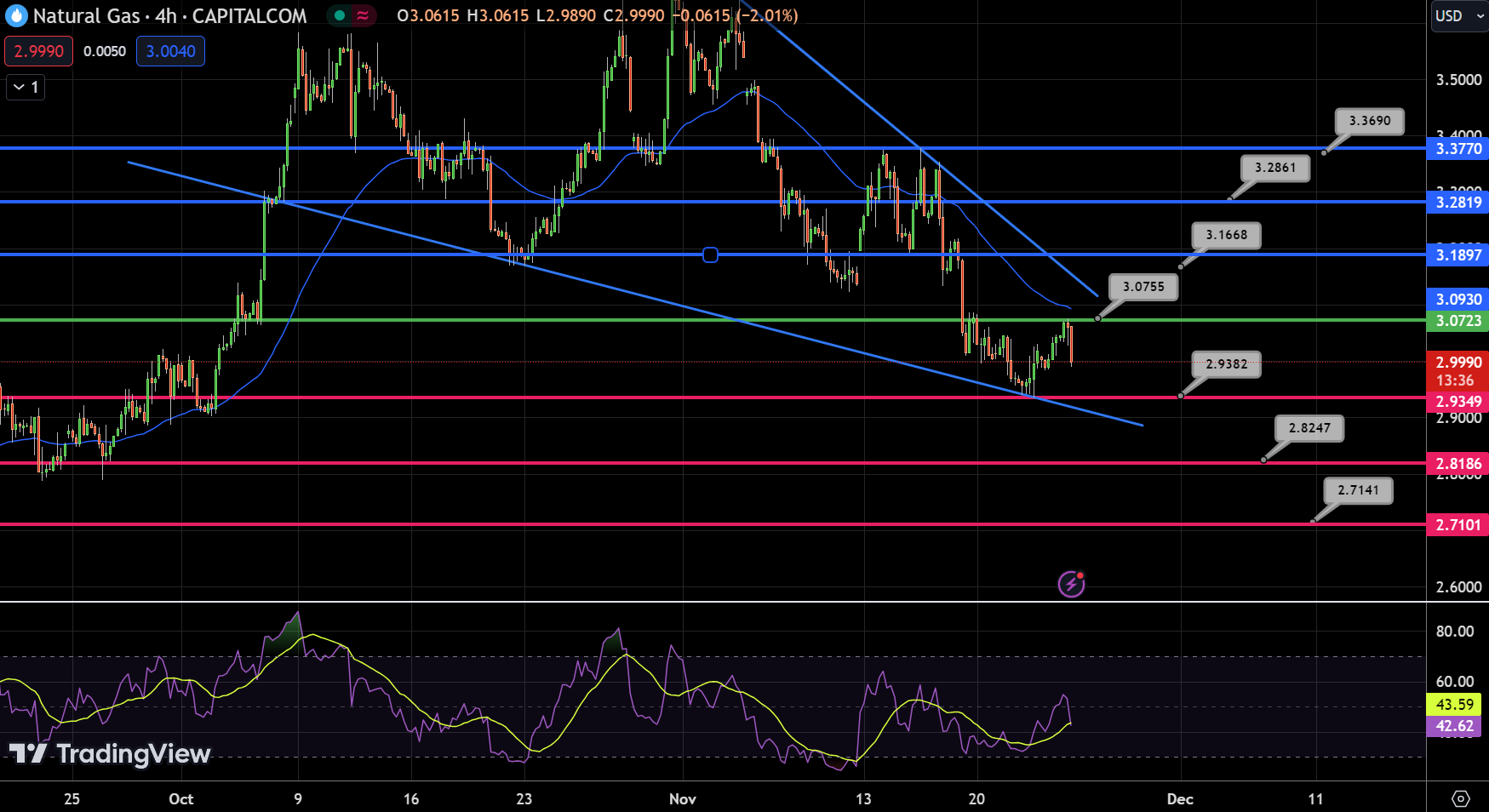
Task: Click the 3.1668 price callout label
Action: click(x=1226, y=235)
